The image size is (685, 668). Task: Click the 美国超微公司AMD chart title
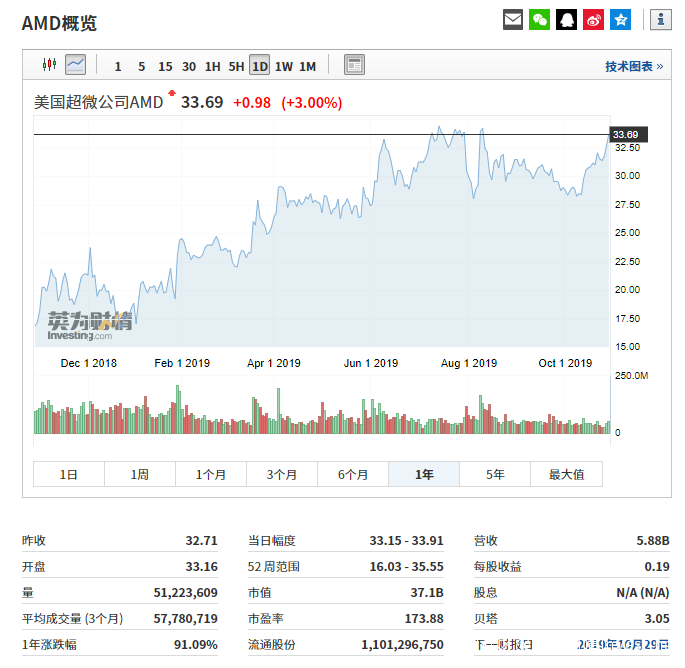point(98,102)
